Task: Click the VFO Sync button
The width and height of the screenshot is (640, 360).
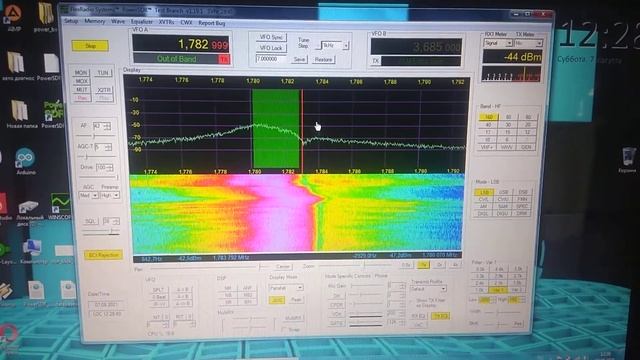Action: point(271,37)
